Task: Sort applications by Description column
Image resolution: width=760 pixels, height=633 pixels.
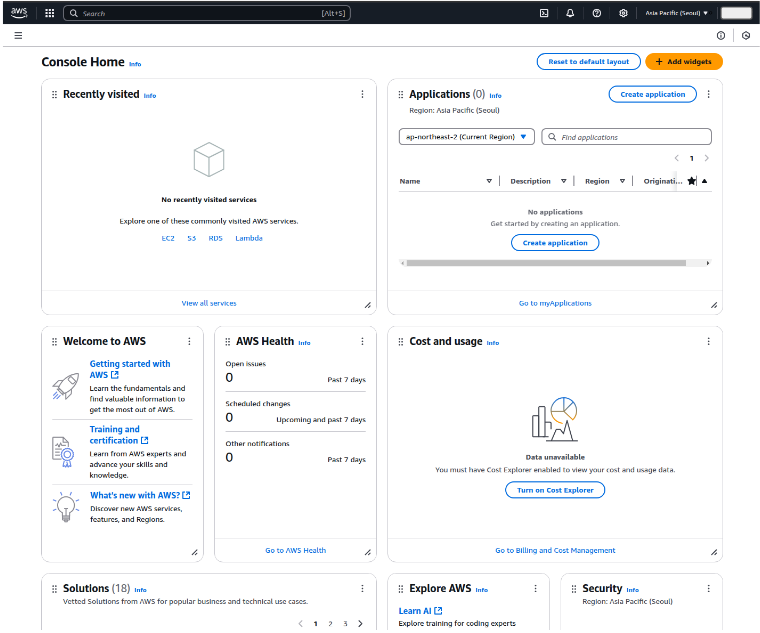Action: (x=563, y=181)
